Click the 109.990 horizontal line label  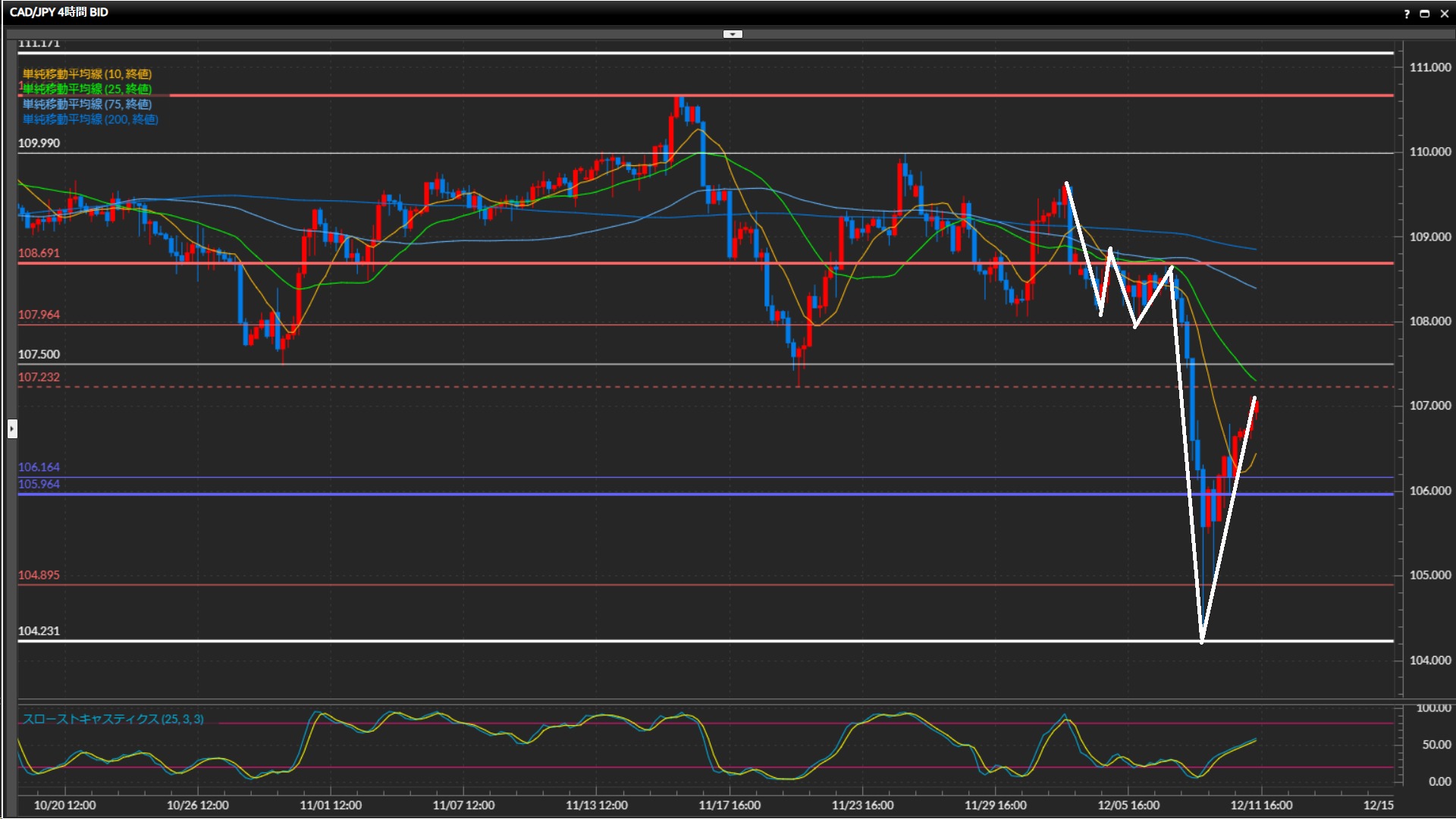click(x=39, y=143)
